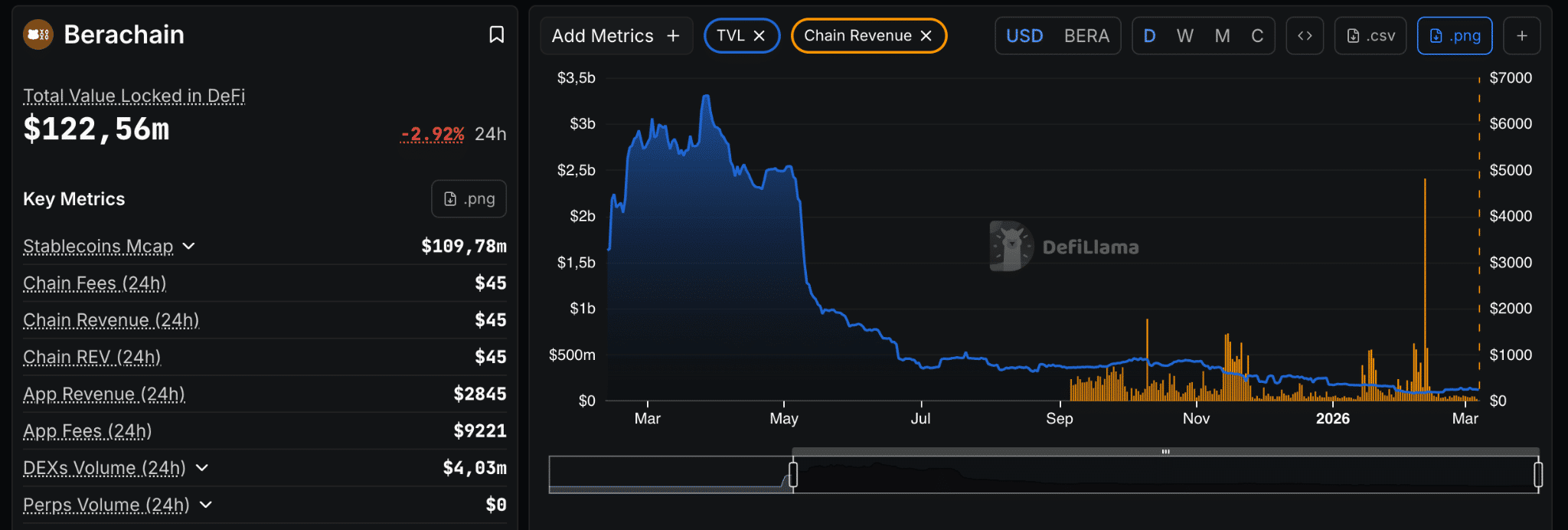Screen dimensions: 1568x530
Task: Click the $109,78m stablecoins value
Action: click(464, 246)
